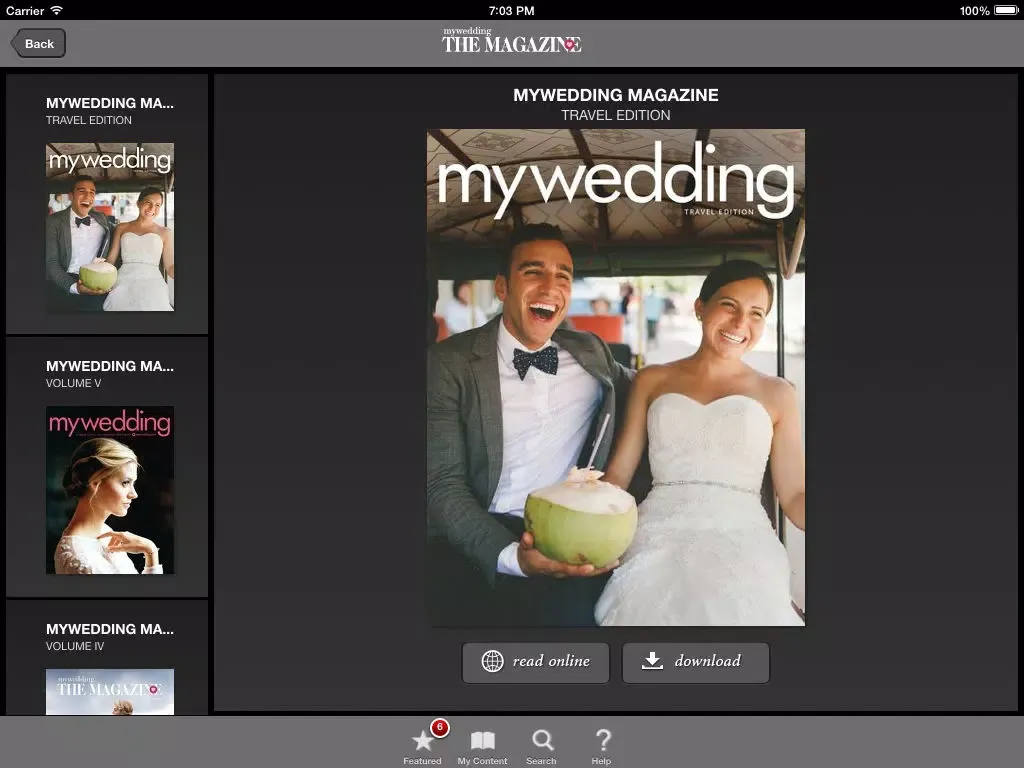Tap the globe icon on read online
This screenshot has width=1024, height=768.
pyautogui.click(x=492, y=661)
